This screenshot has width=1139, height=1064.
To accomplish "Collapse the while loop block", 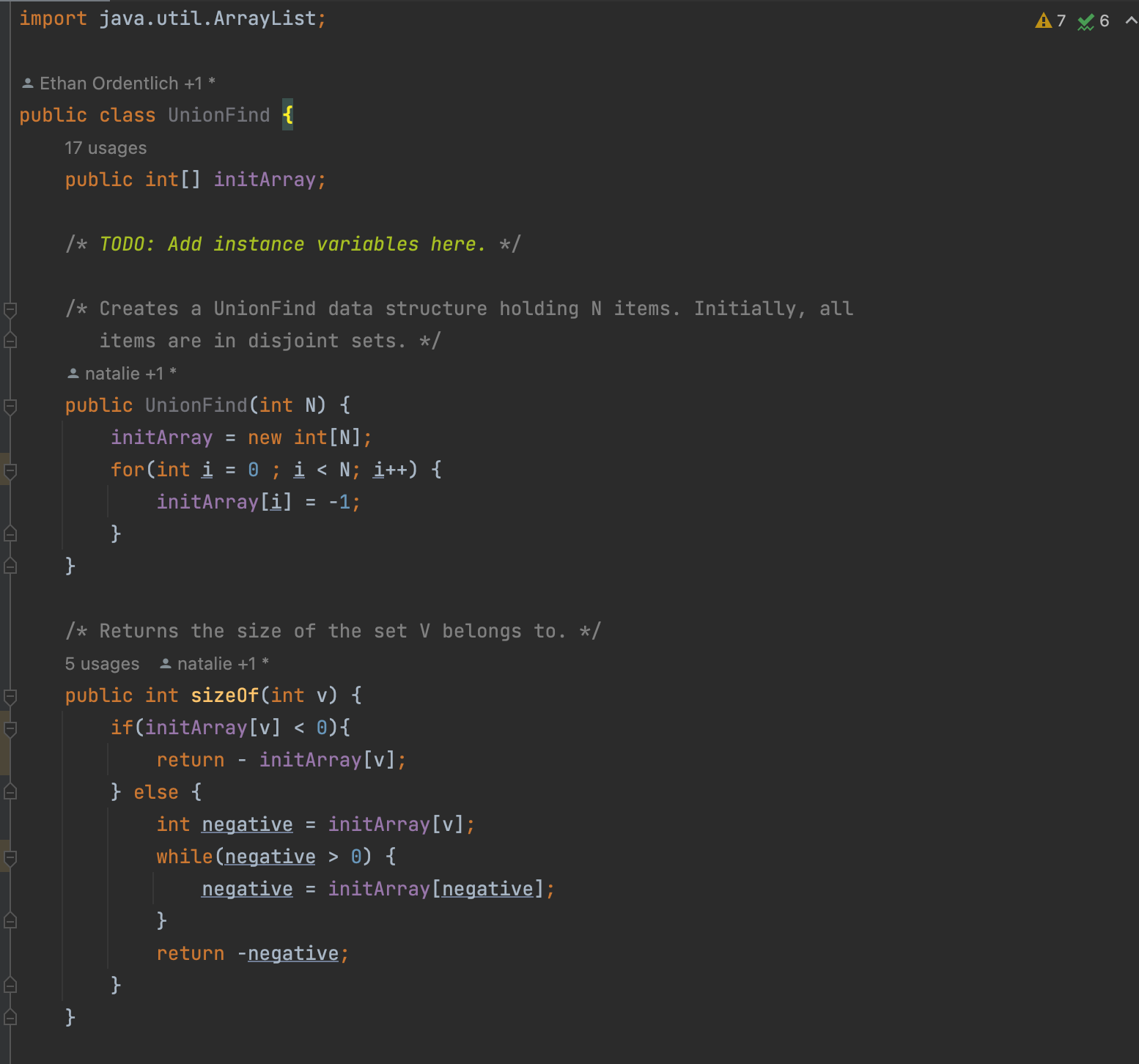I will [x=10, y=857].
